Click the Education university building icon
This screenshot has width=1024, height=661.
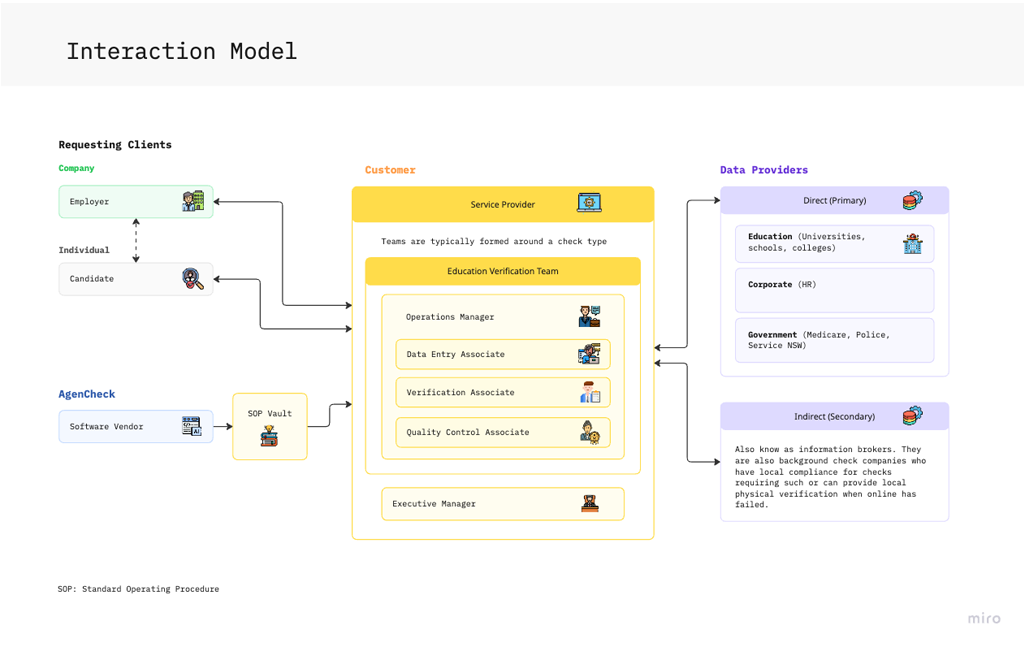(912, 244)
